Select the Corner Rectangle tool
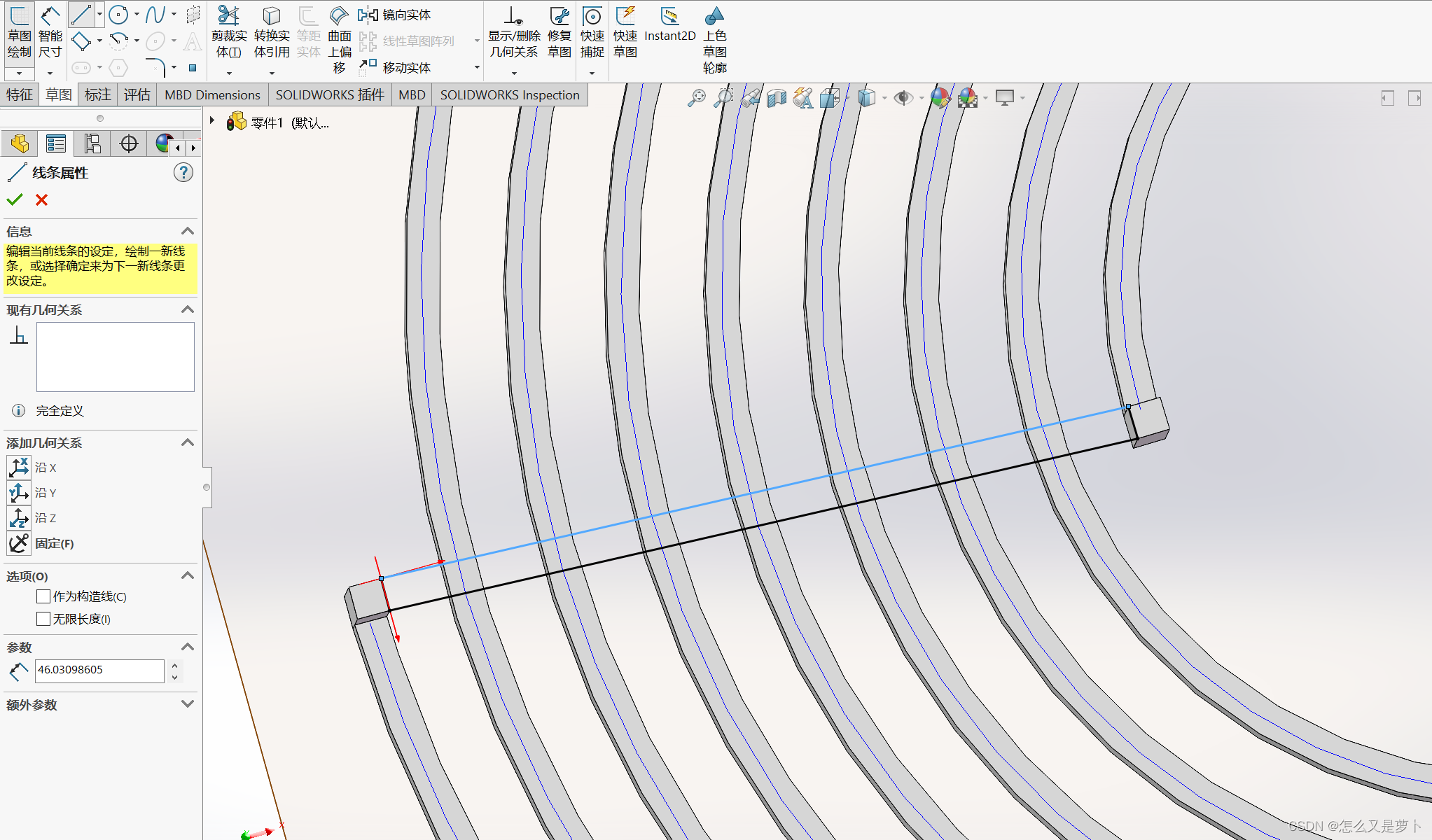 [81, 41]
